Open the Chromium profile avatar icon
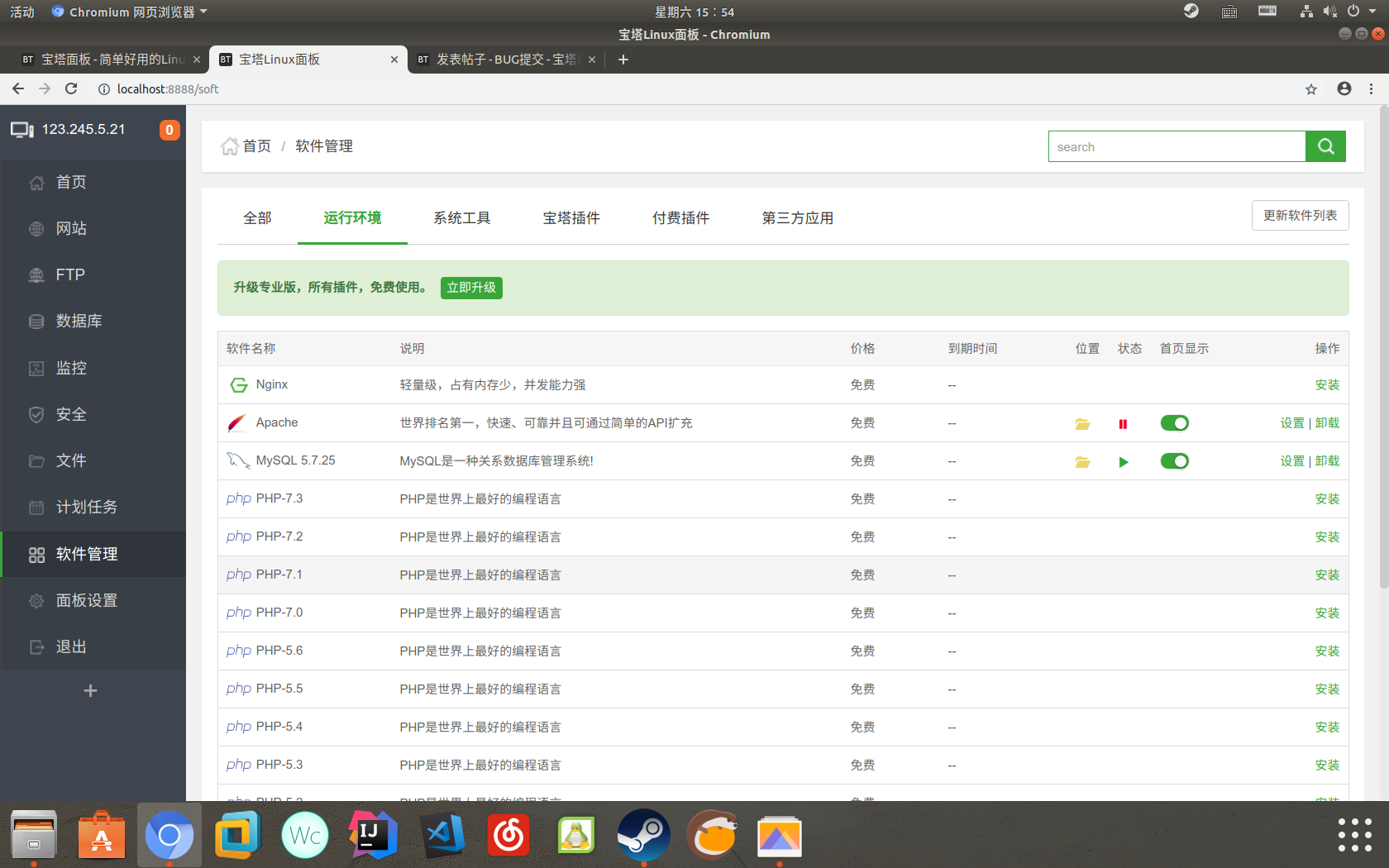 1344,88
